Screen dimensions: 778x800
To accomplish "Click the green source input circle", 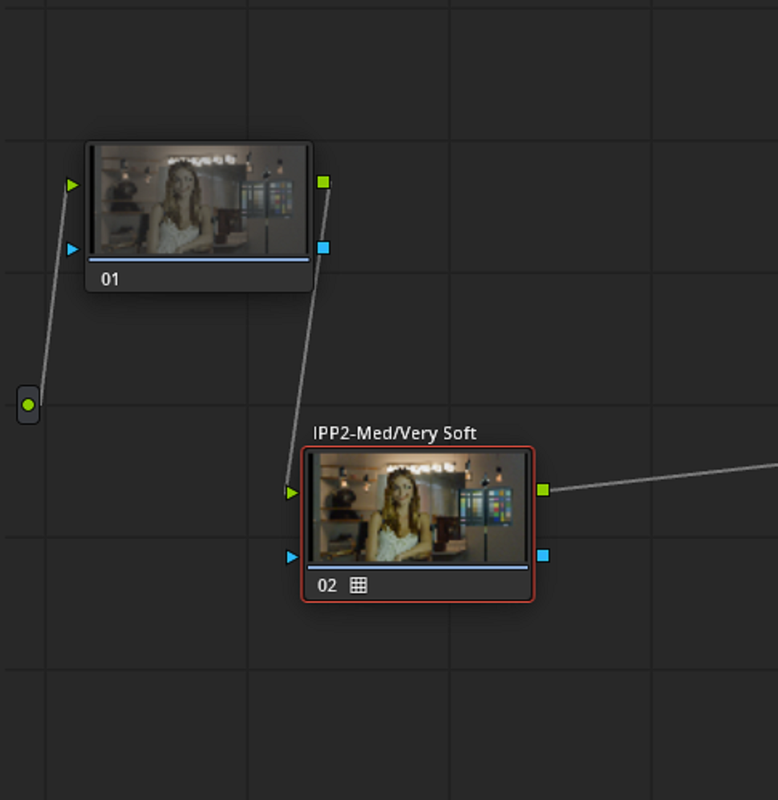I will [x=29, y=405].
